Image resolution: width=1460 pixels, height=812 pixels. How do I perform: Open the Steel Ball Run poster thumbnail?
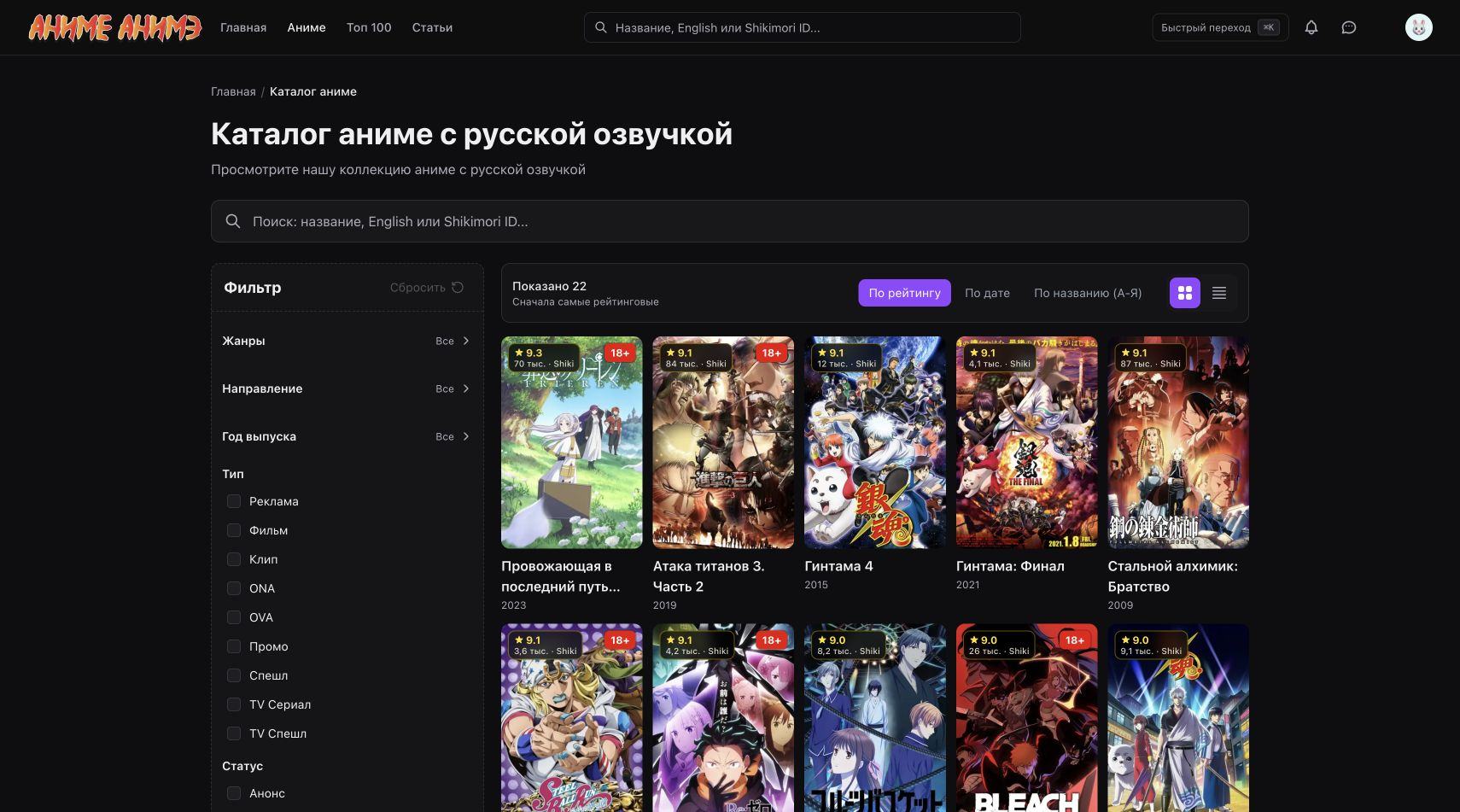coord(572,718)
